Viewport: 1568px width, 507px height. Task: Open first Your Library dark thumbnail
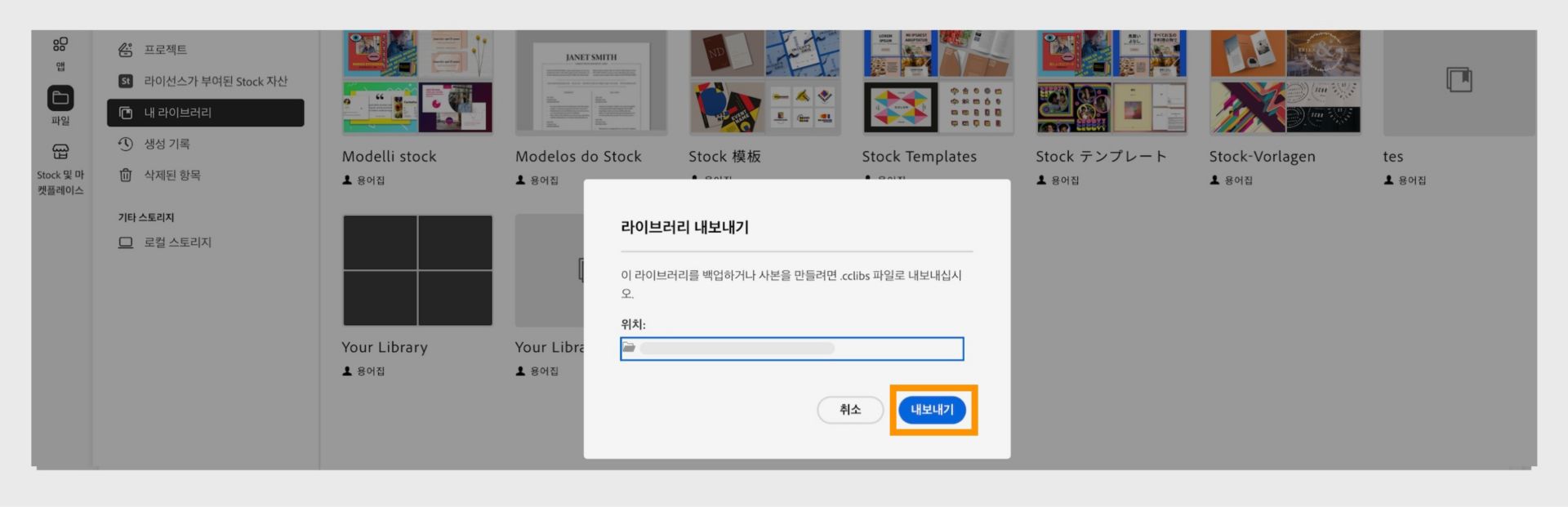tap(417, 270)
